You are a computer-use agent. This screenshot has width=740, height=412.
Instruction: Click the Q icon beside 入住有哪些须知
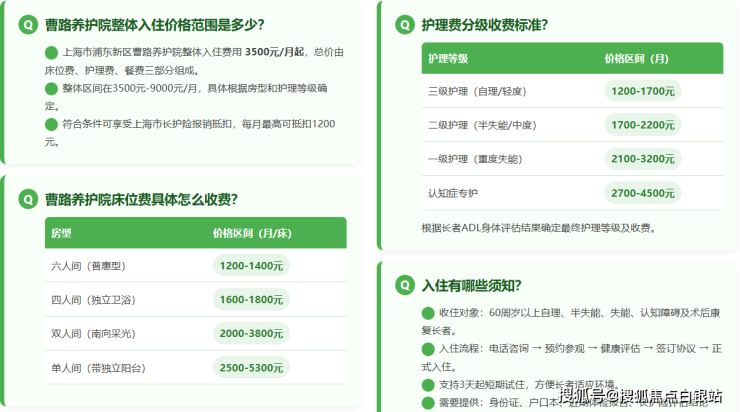tap(405, 285)
